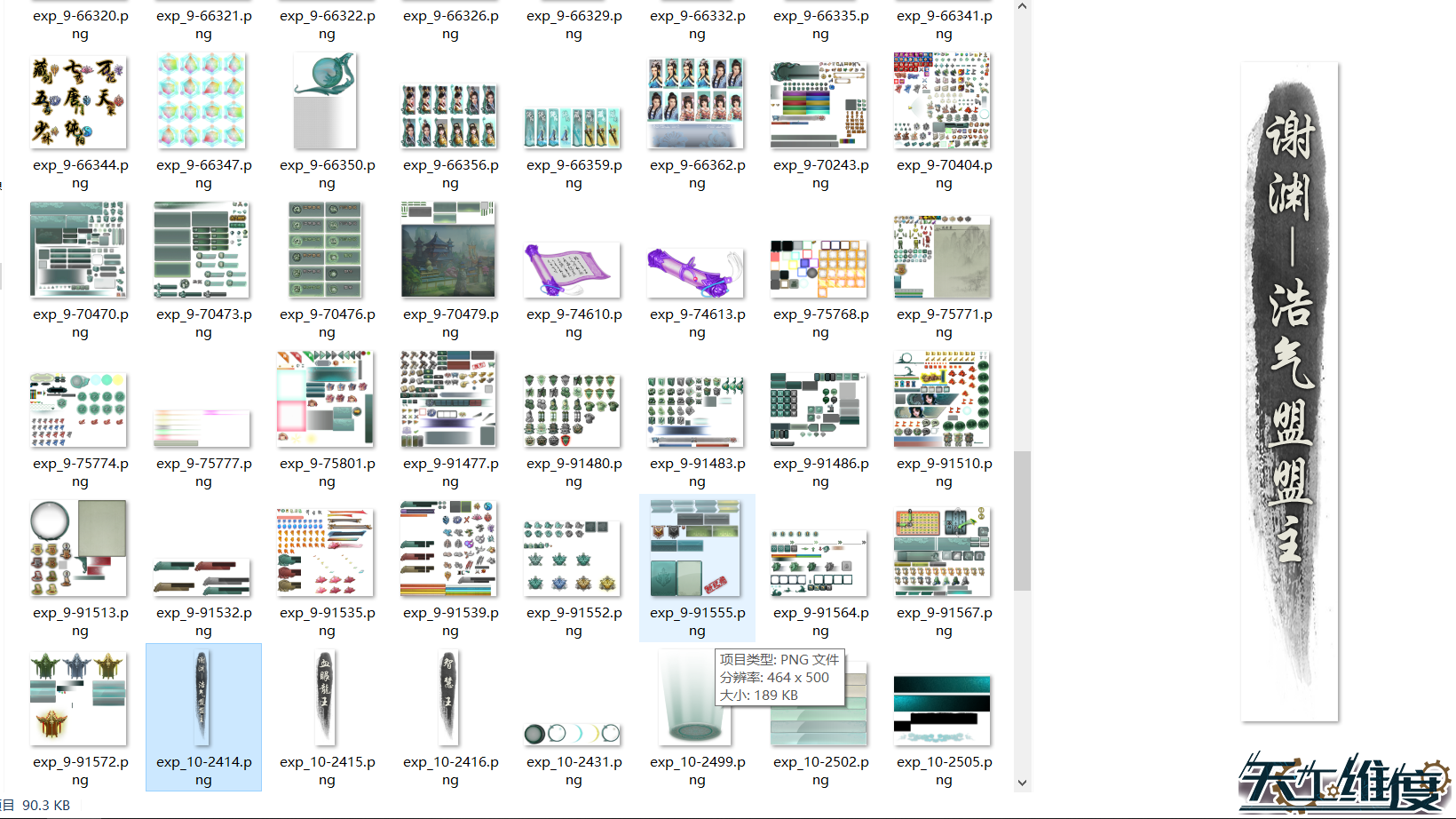Open exp_10-2415.png ink brush thumbnail

[325, 698]
